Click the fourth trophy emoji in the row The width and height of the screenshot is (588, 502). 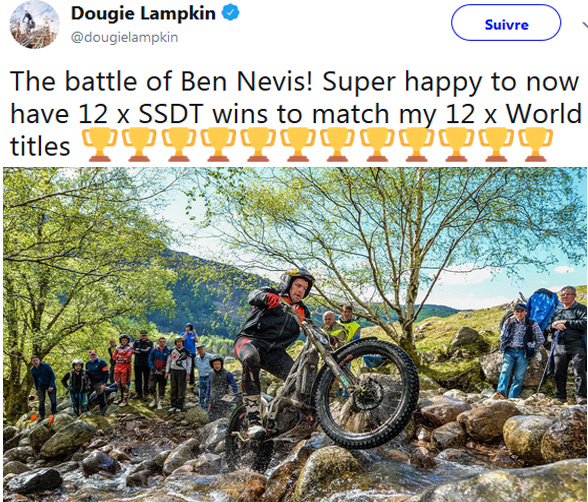click(x=219, y=144)
